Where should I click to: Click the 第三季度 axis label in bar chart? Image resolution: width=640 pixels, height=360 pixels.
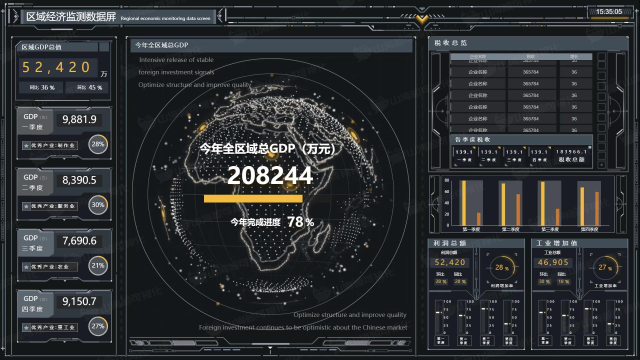550,229
